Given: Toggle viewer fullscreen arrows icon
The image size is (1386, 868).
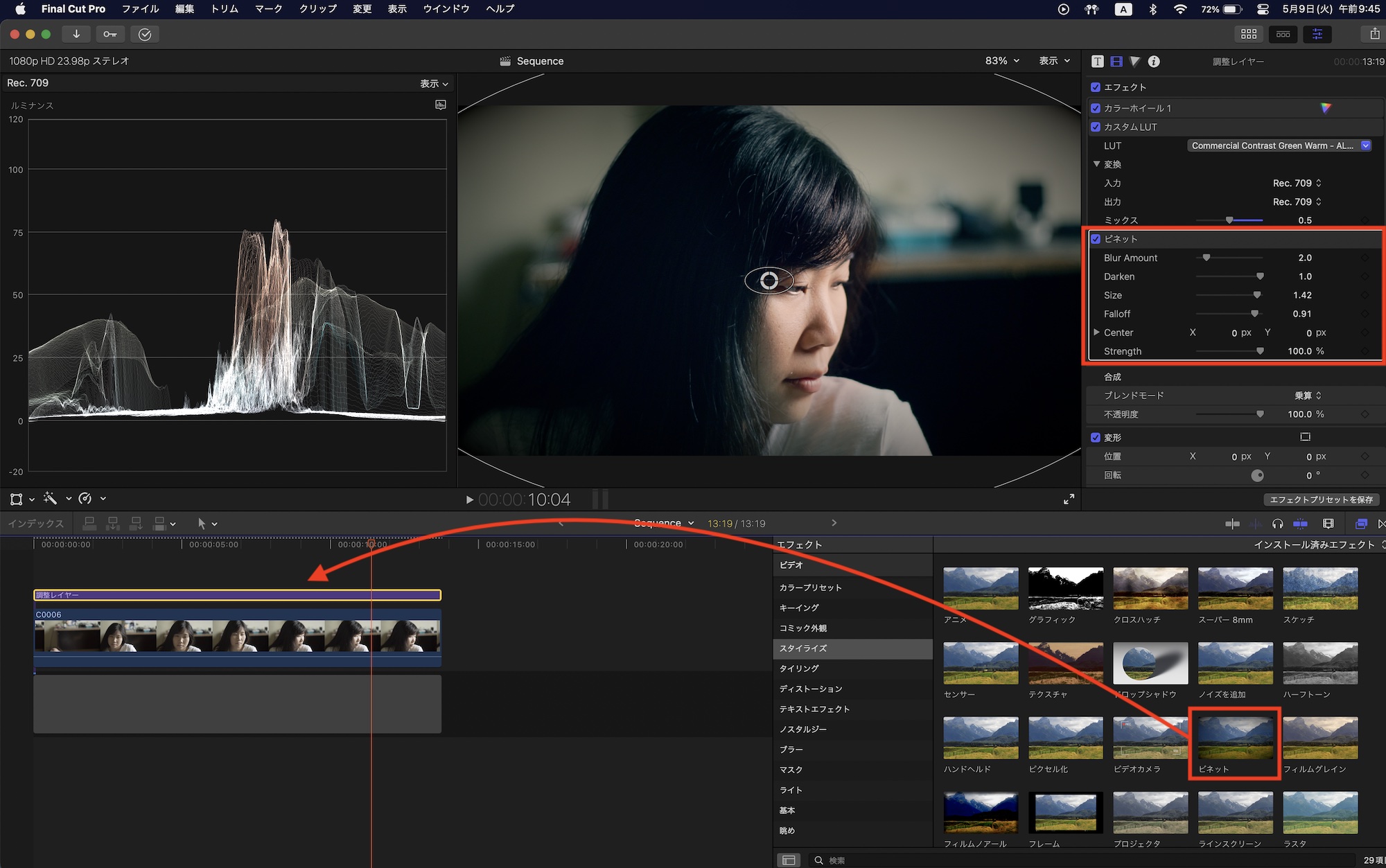Looking at the screenshot, I should 1069,499.
